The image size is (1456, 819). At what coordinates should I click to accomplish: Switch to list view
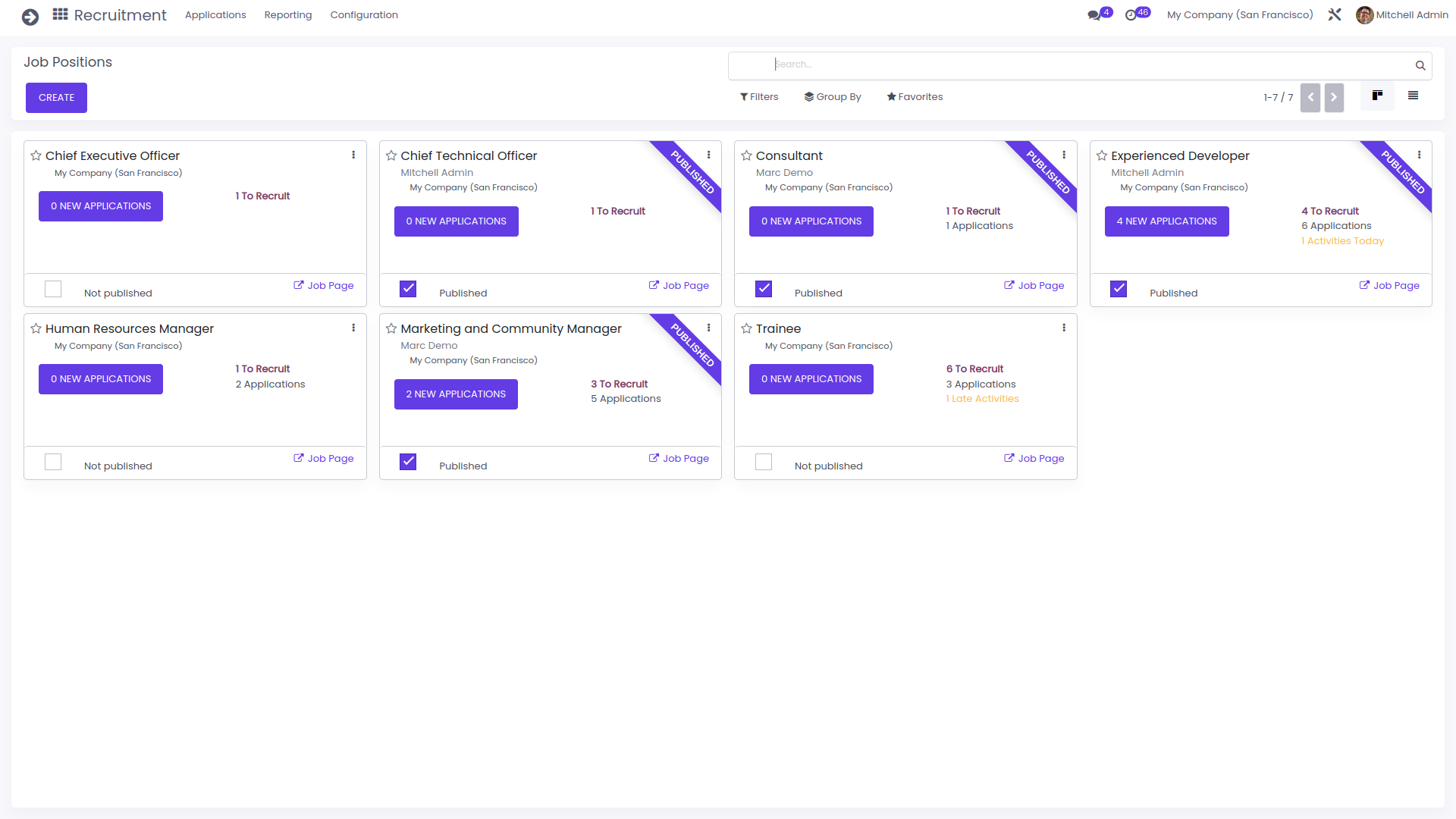pyautogui.click(x=1413, y=96)
